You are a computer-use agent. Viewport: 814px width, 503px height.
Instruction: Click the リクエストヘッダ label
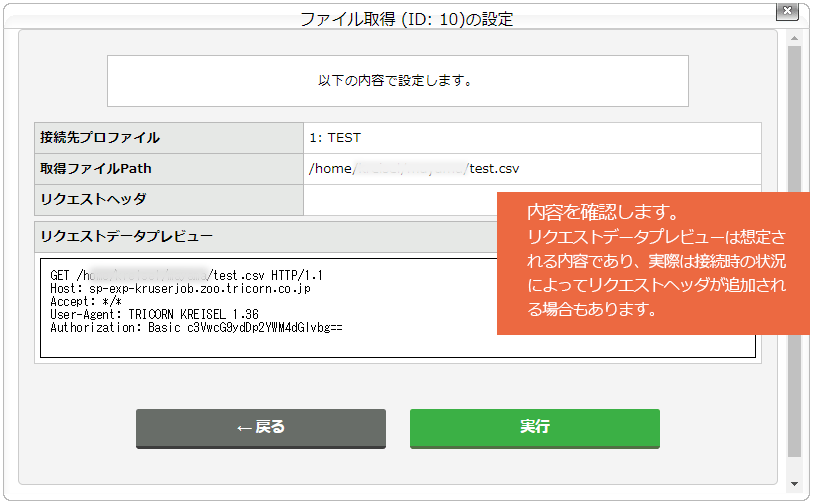pos(93,199)
